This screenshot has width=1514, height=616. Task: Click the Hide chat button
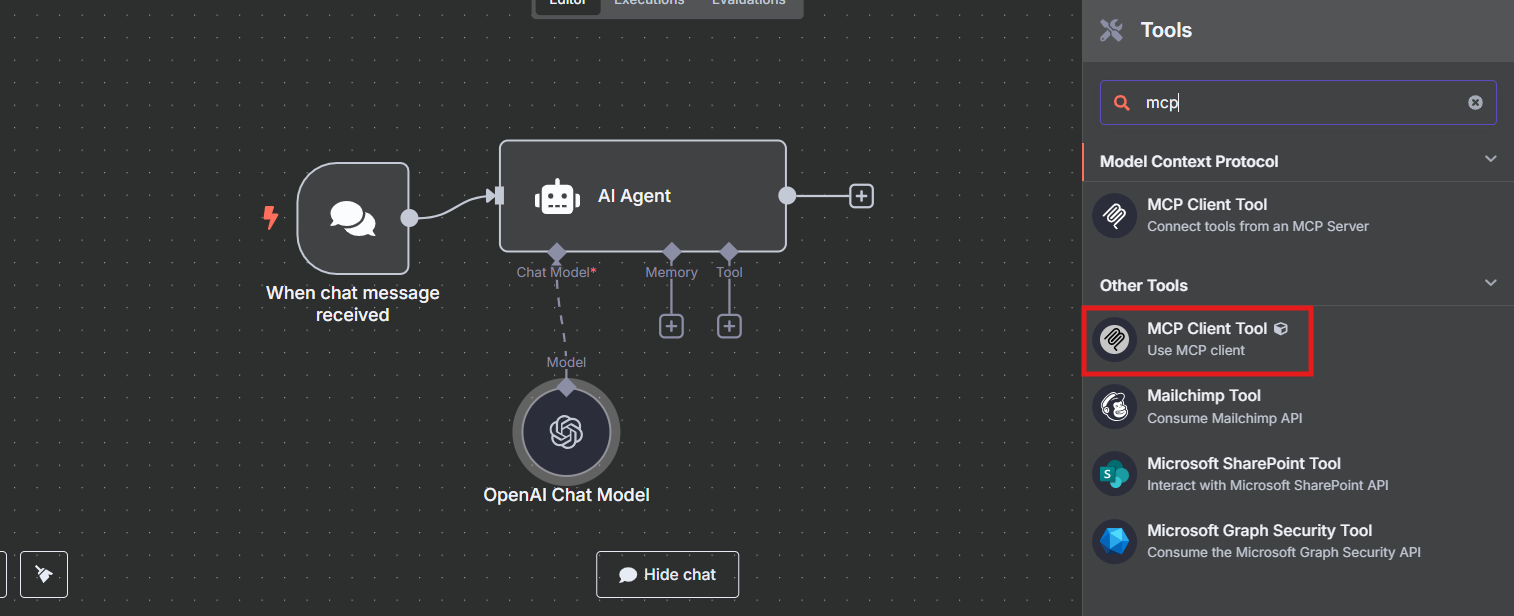(667, 574)
